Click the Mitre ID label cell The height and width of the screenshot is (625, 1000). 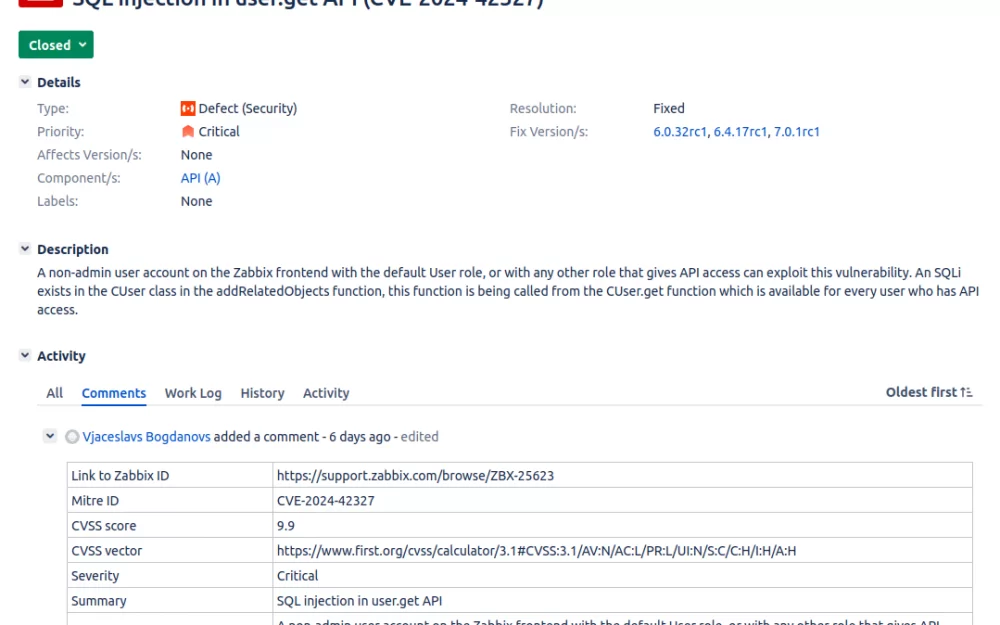[170, 500]
